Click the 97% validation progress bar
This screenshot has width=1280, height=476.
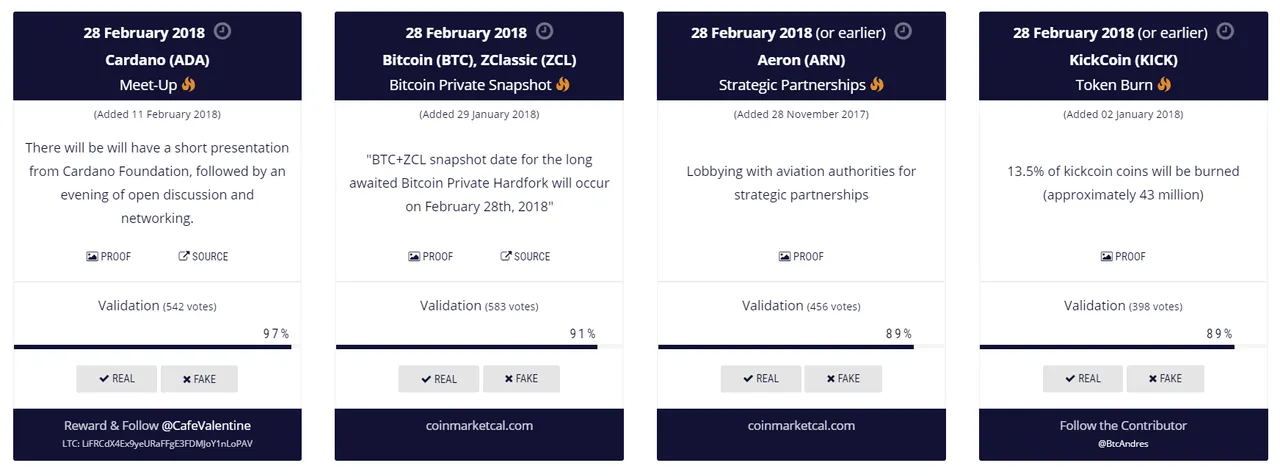[152, 347]
